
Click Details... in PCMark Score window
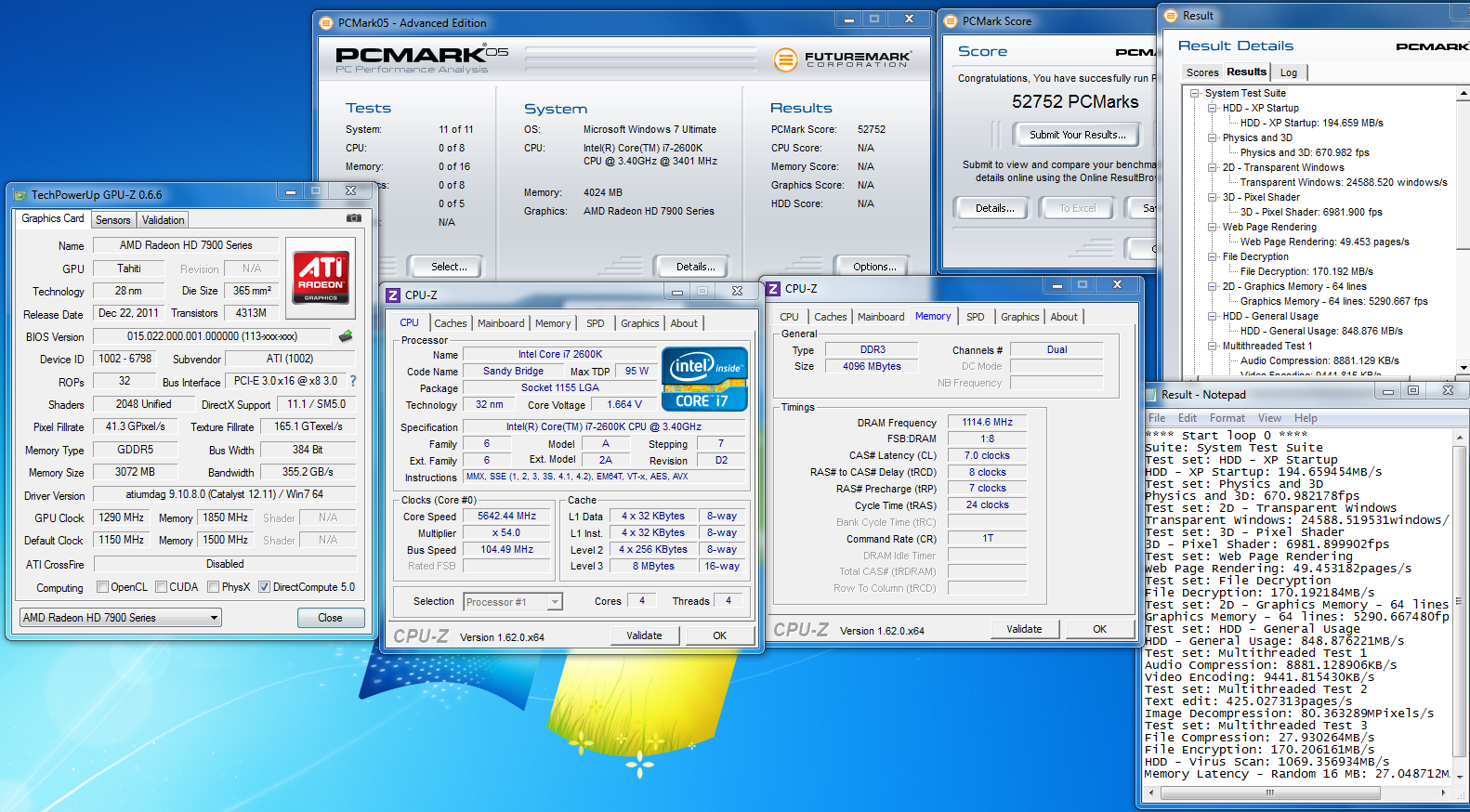pyautogui.click(x=995, y=208)
